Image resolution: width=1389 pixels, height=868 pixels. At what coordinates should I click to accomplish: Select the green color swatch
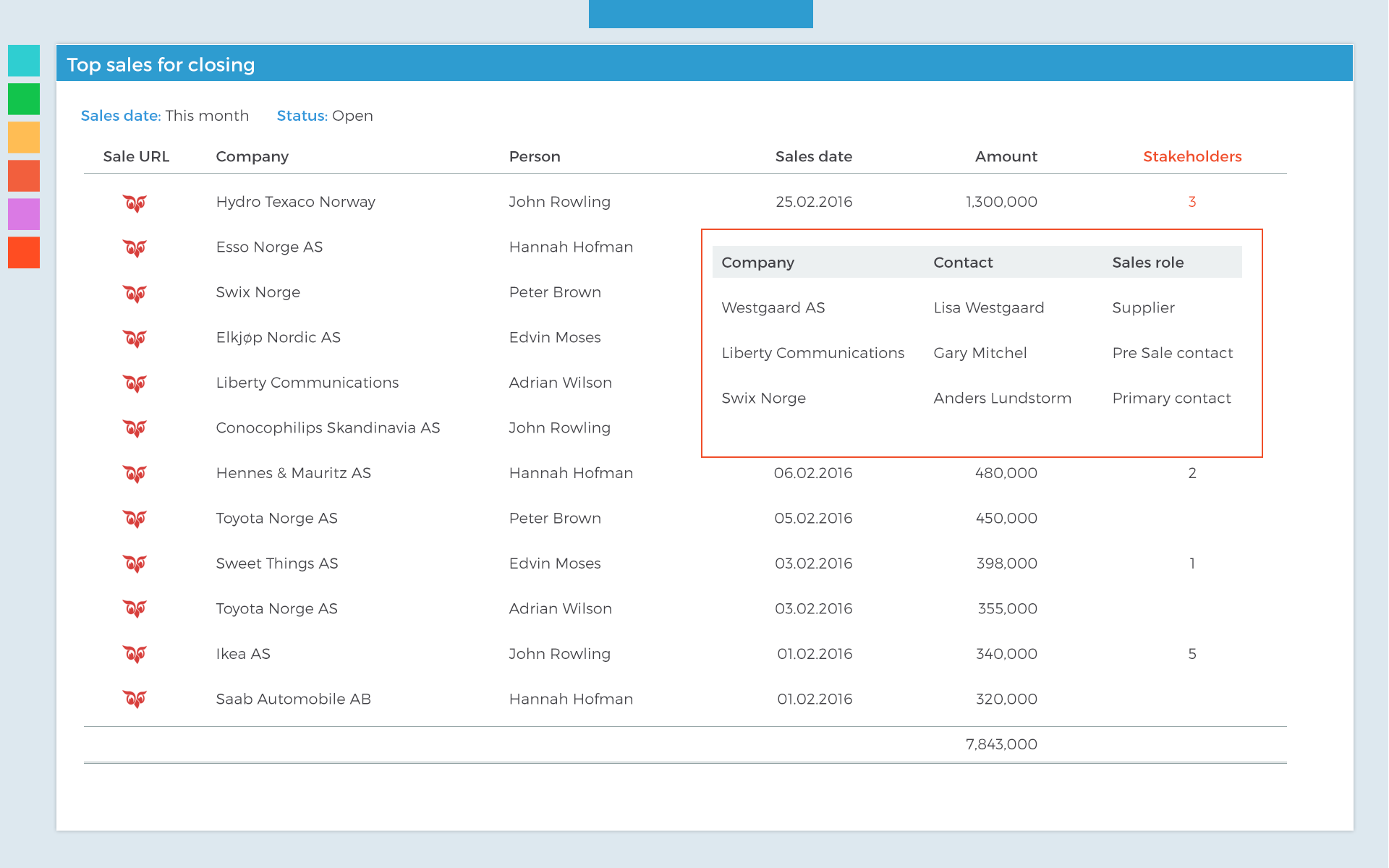[24, 99]
